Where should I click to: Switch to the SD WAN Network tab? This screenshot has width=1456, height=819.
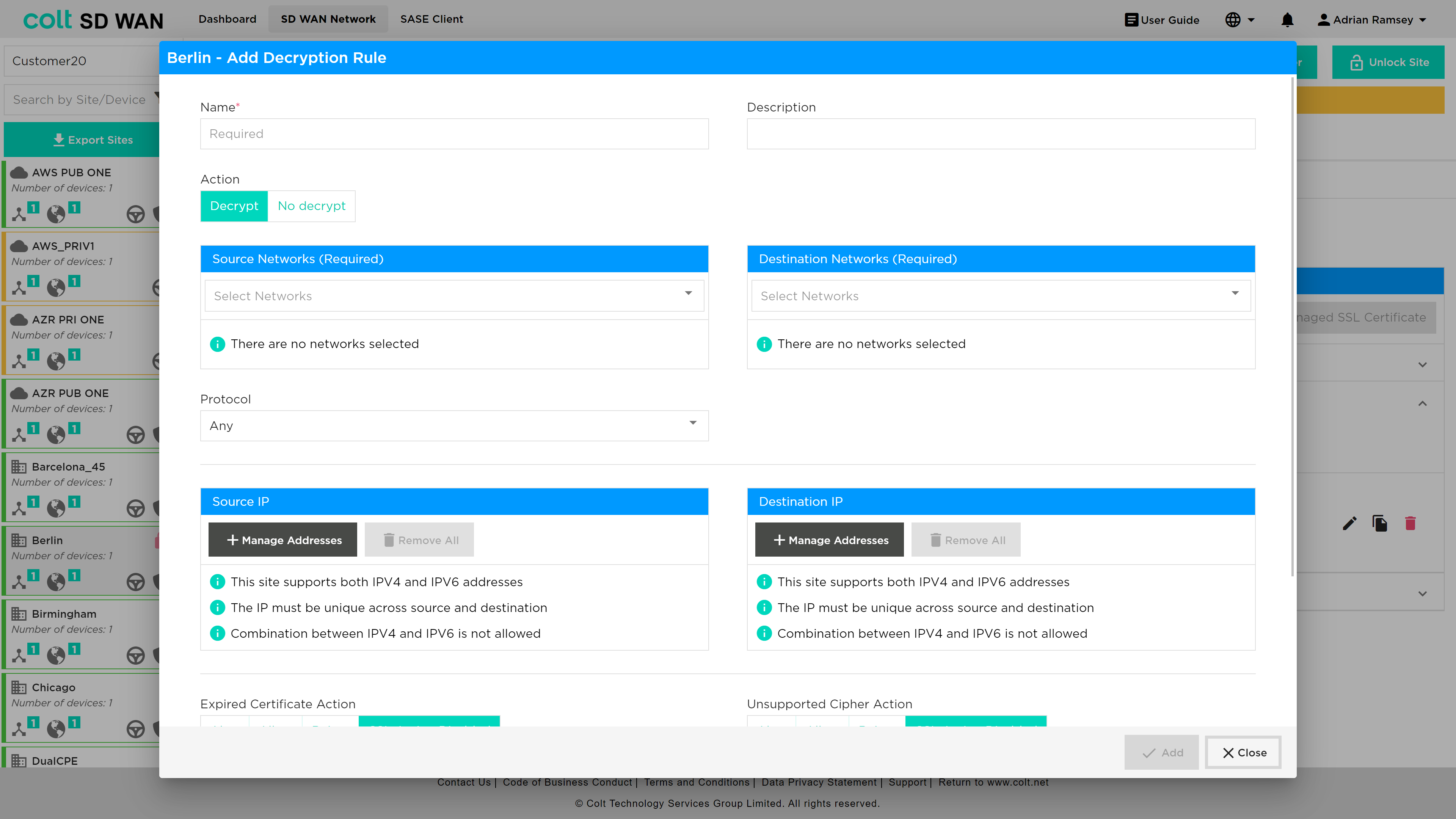point(328,19)
